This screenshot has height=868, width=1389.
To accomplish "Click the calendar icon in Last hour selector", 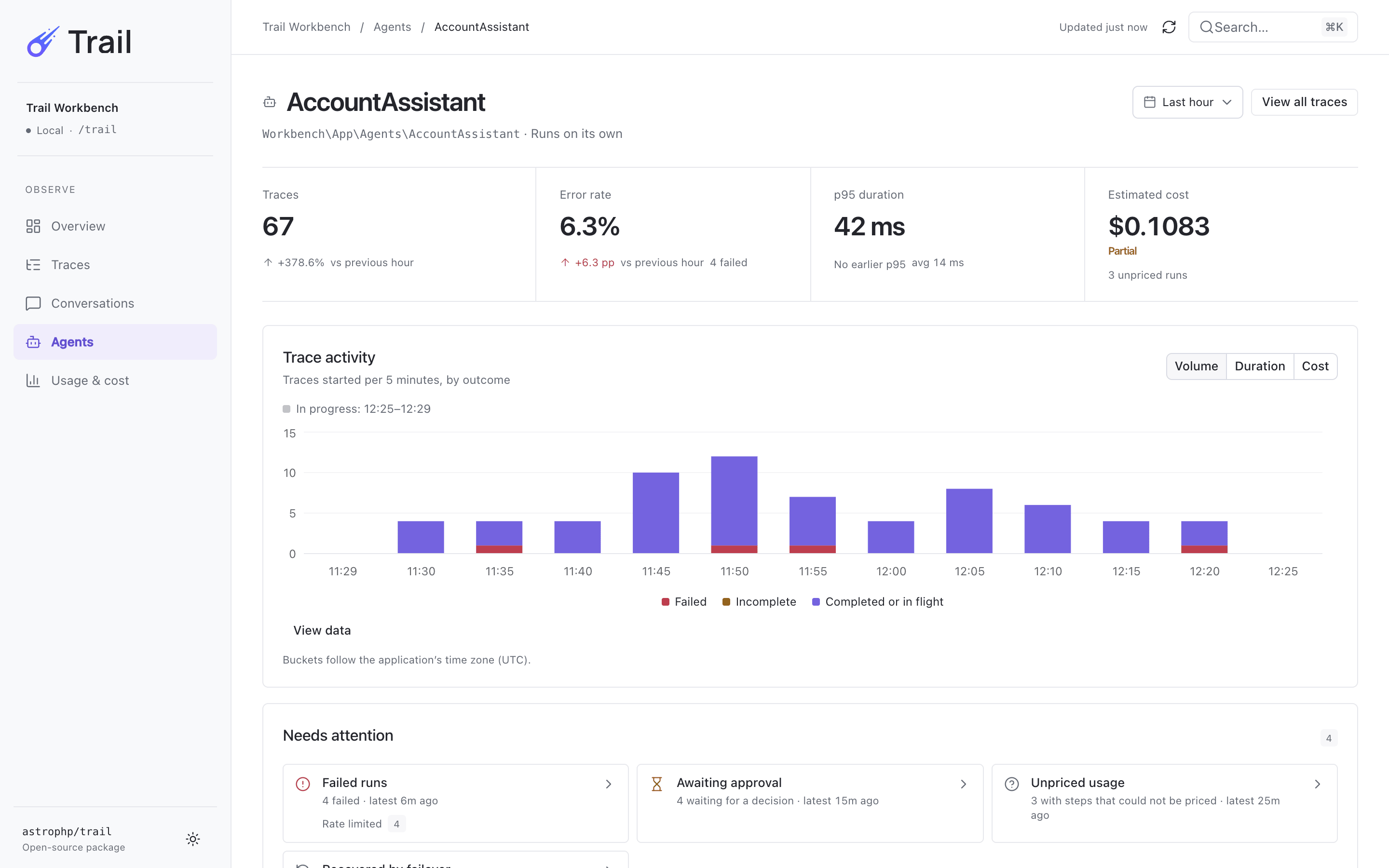I will tap(1150, 102).
